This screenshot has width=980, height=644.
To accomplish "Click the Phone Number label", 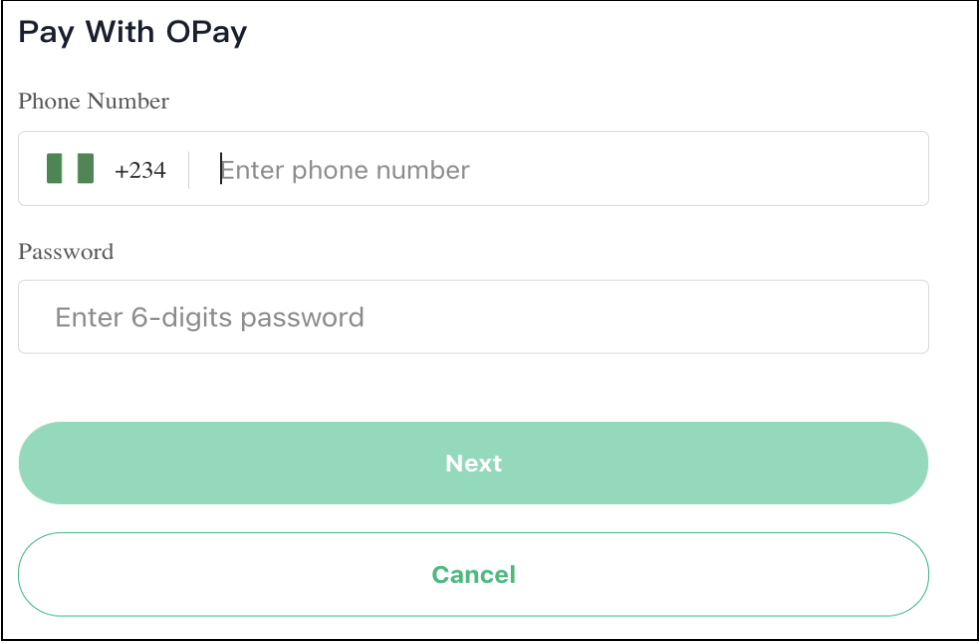I will pyautogui.click(x=93, y=101).
